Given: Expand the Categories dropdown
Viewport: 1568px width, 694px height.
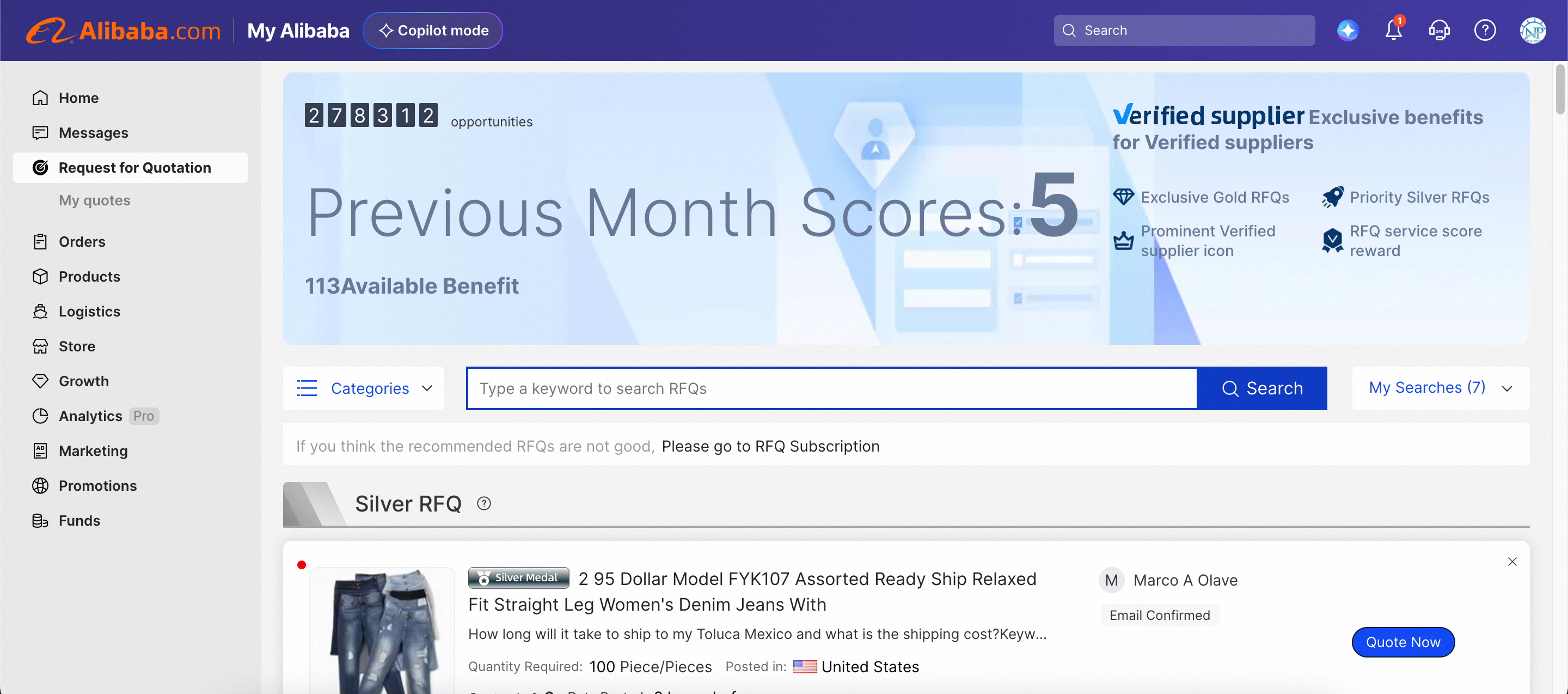Looking at the screenshot, I should tap(364, 388).
